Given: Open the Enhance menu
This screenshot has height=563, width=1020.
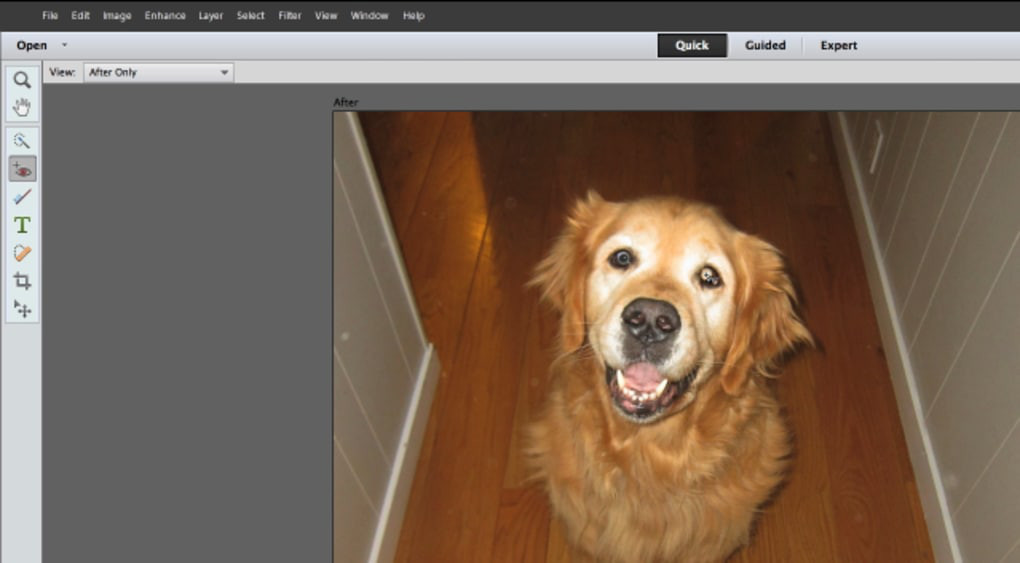Looking at the screenshot, I should (x=165, y=16).
